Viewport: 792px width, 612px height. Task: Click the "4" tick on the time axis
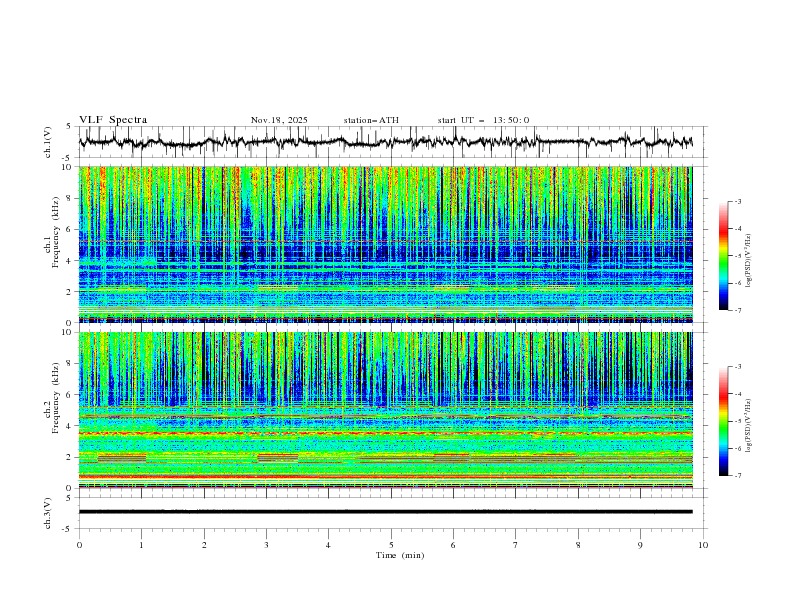(x=328, y=545)
